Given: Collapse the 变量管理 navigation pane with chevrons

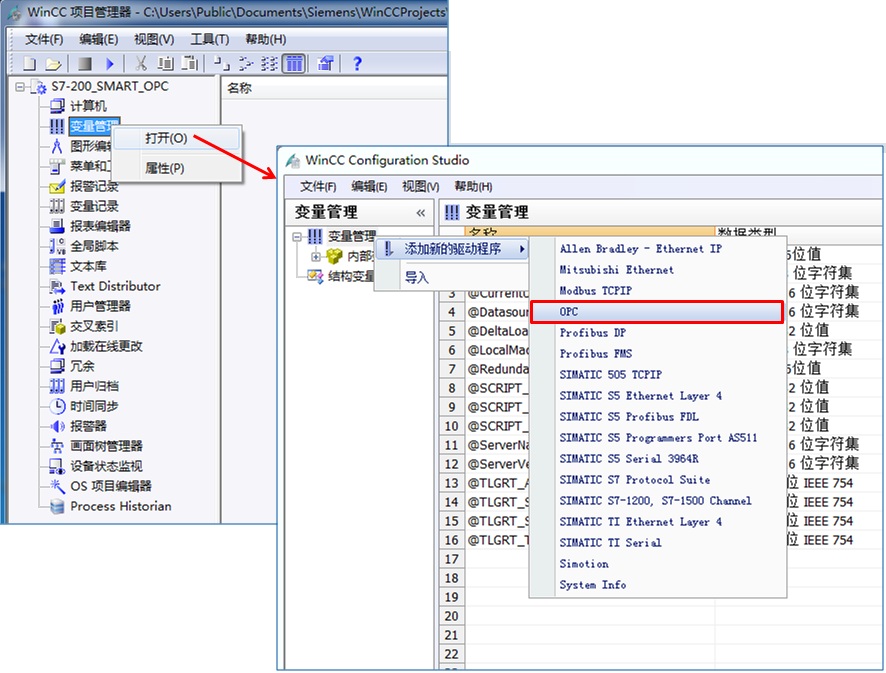Looking at the screenshot, I should point(421,213).
